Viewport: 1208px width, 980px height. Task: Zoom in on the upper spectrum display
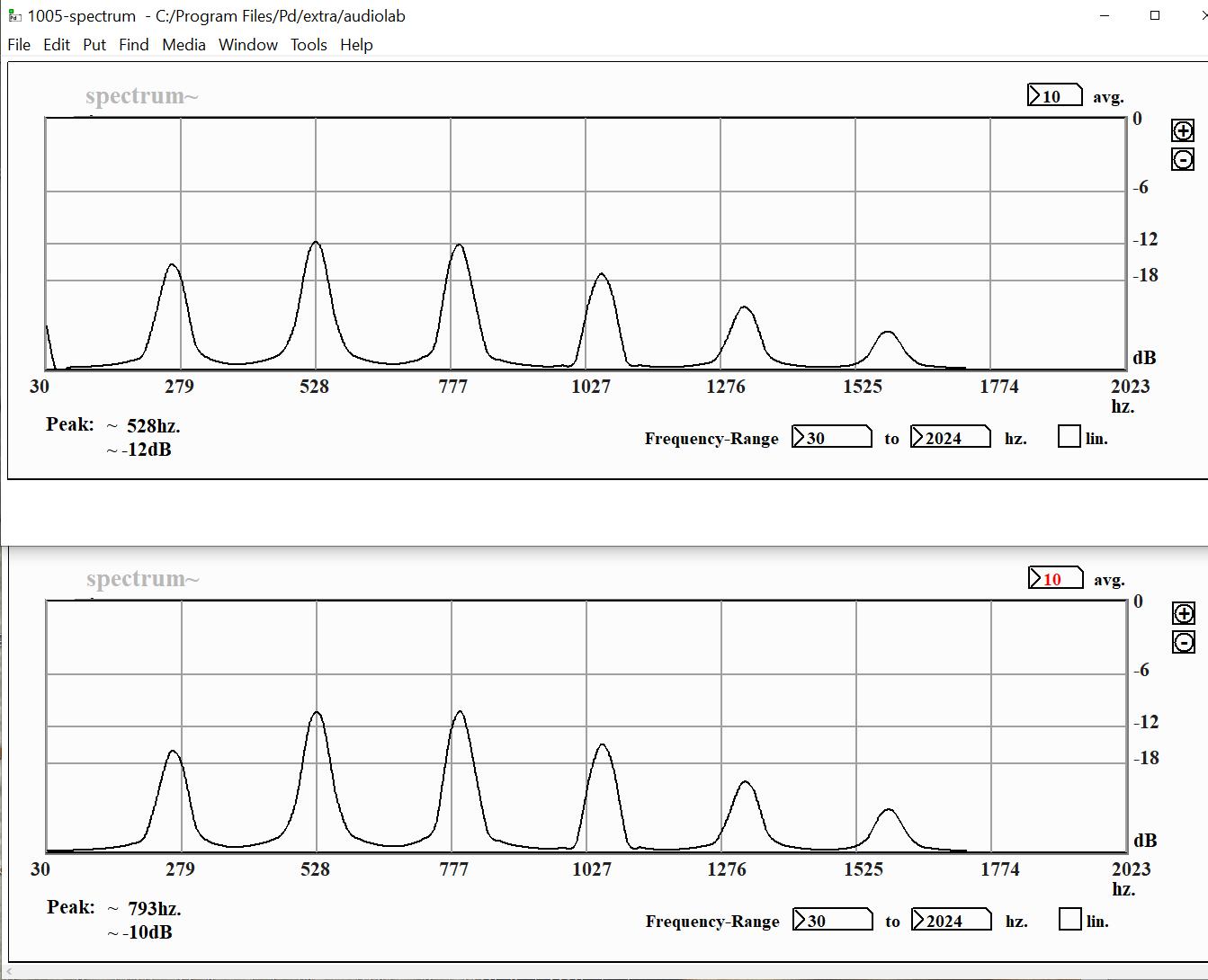click(1183, 129)
